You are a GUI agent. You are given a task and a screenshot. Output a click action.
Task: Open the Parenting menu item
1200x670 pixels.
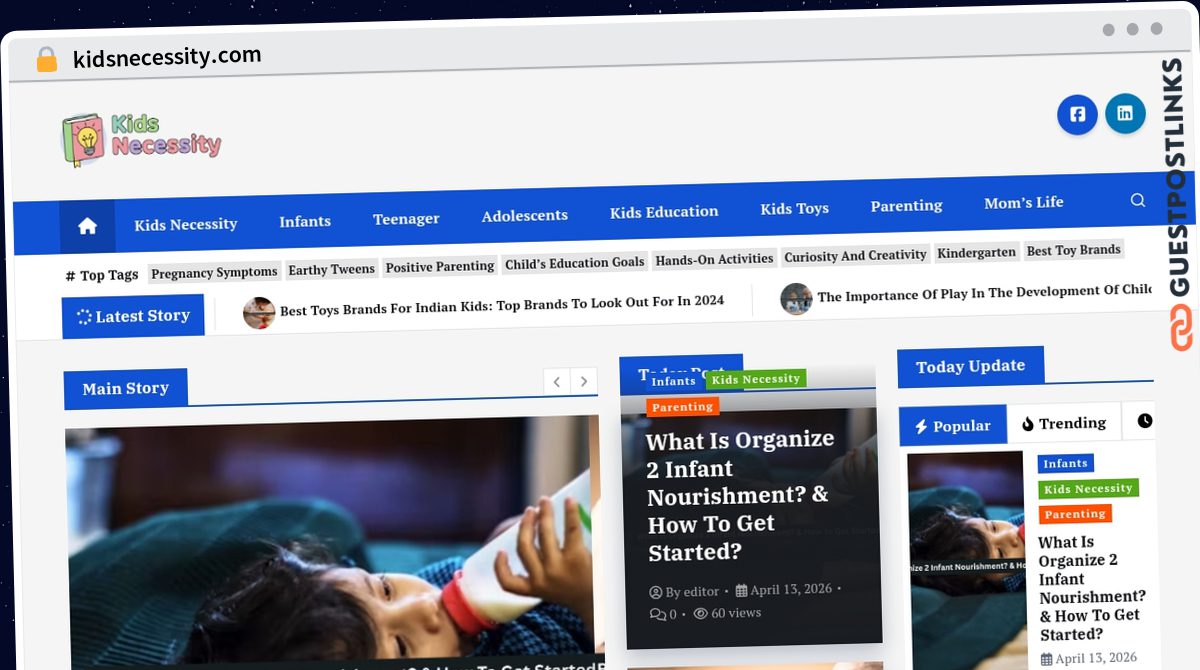[906, 205]
